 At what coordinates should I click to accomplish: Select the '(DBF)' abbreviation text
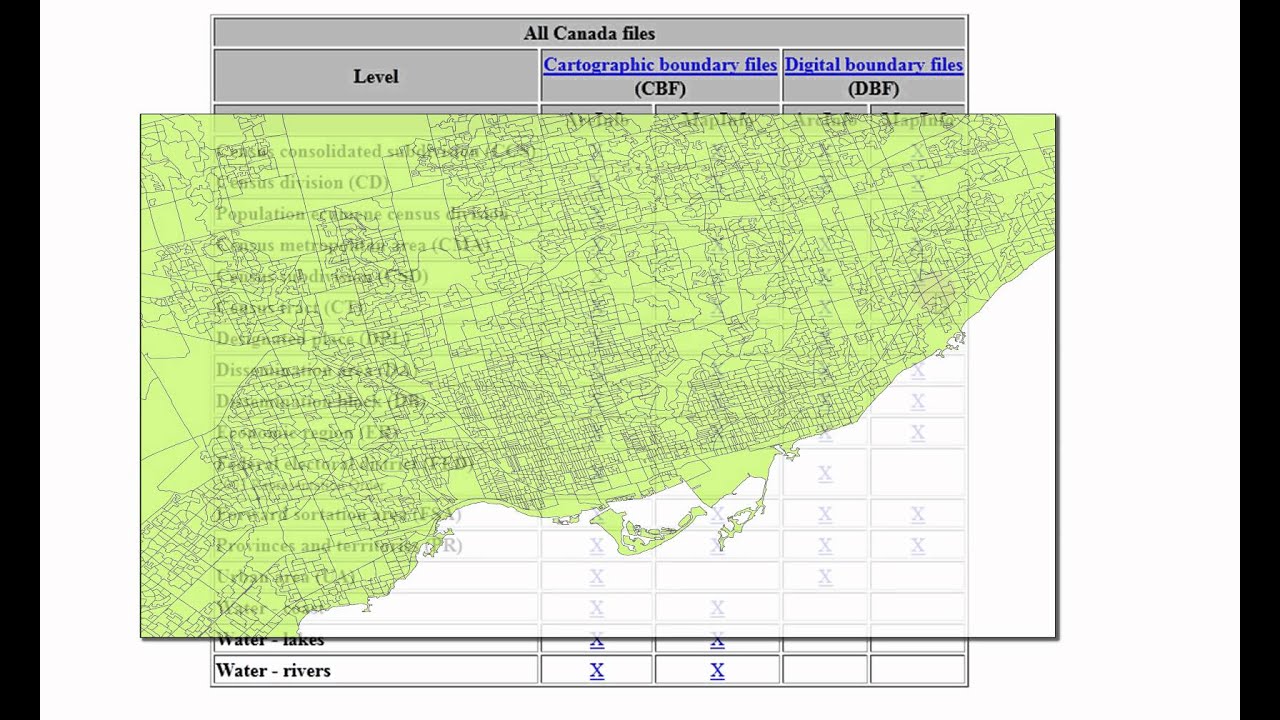pos(873,89)
